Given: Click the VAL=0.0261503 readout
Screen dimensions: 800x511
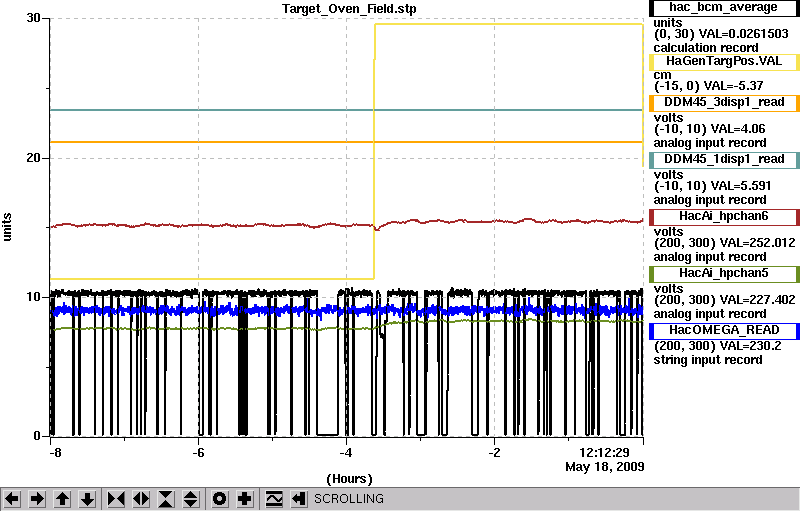Looking at the screenshot, I should pos(743,34).
